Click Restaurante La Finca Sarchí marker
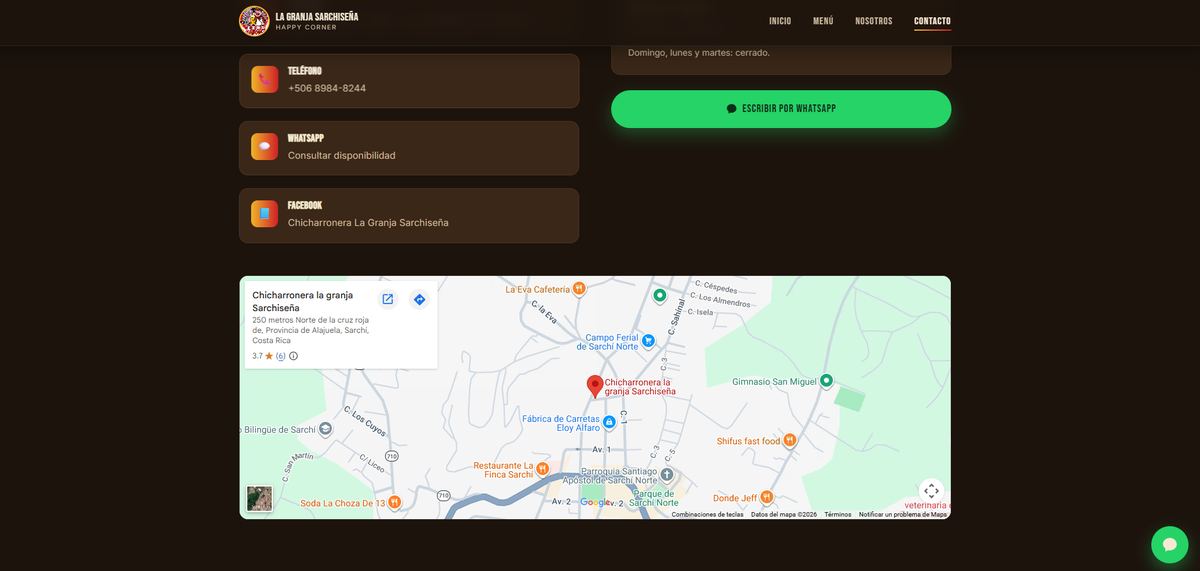The height and width of the screenshot is (571, 1200). point(542,469)
